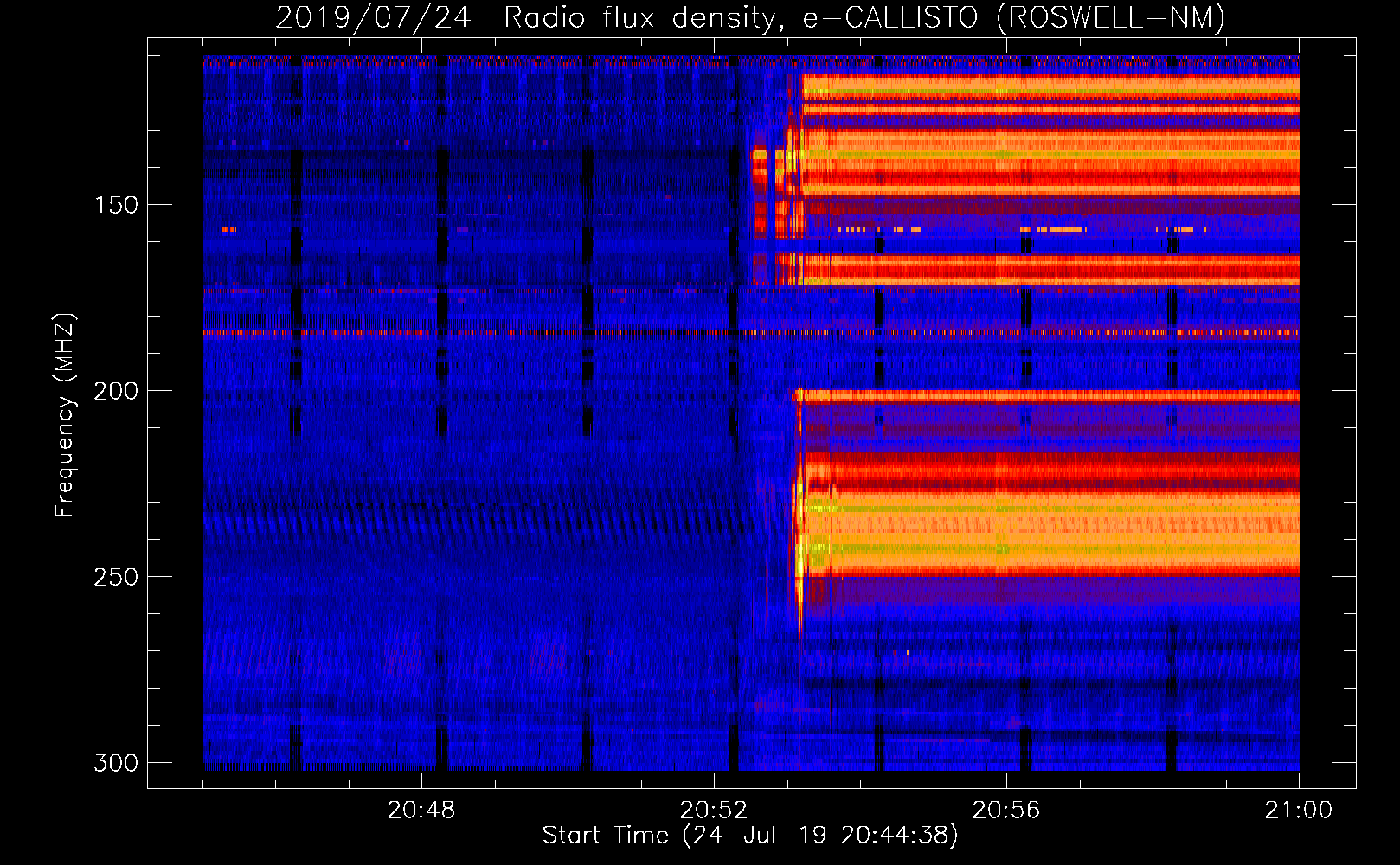
Task: Click the 21:00 time tick label
Action: coord(1299,811)
